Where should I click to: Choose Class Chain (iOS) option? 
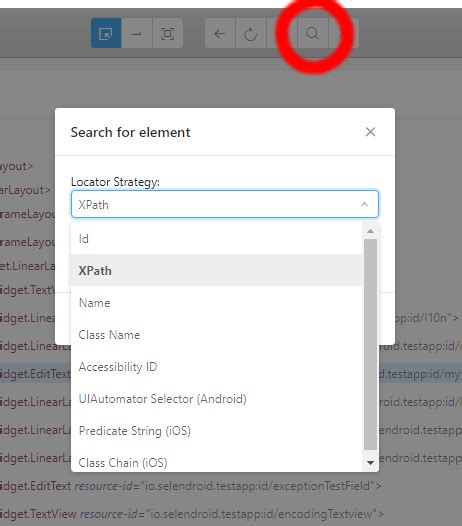216,463
